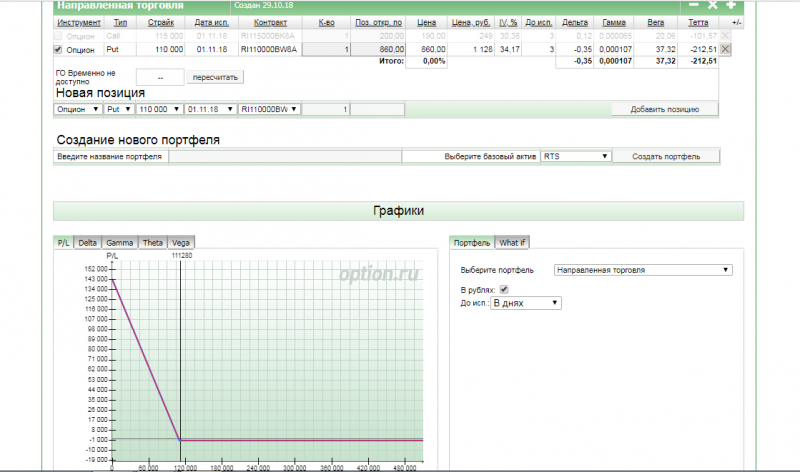Uncheck the Put option row checkbox
This screenshot has width=800, height=472.
pyautogui.click(x=59, y=48)
